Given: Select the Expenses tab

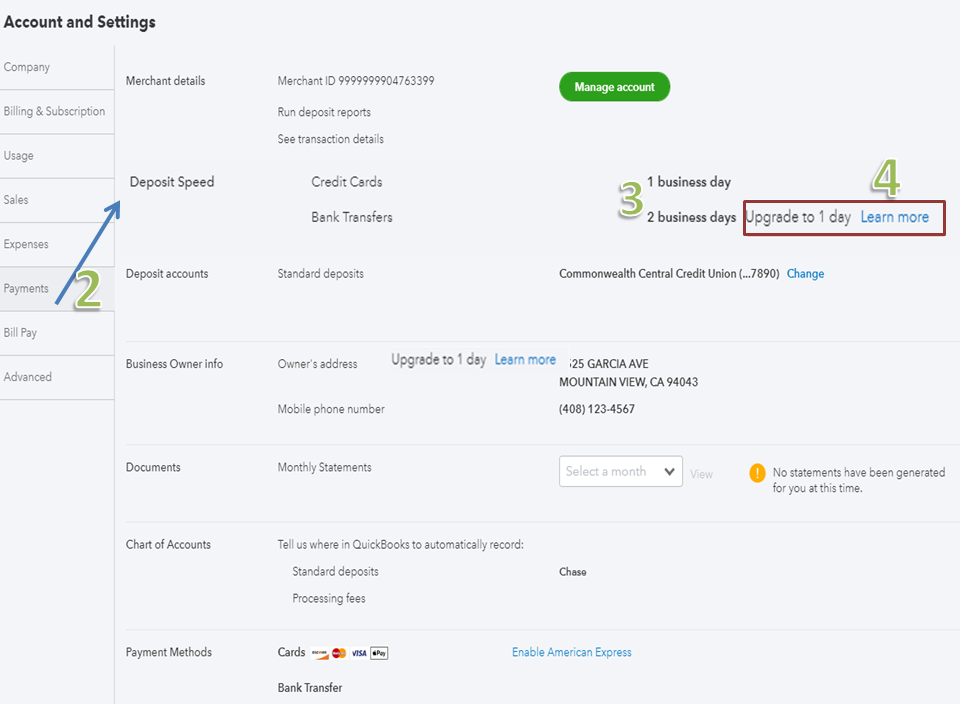Looking at the screenshot, I should [26, 244].
